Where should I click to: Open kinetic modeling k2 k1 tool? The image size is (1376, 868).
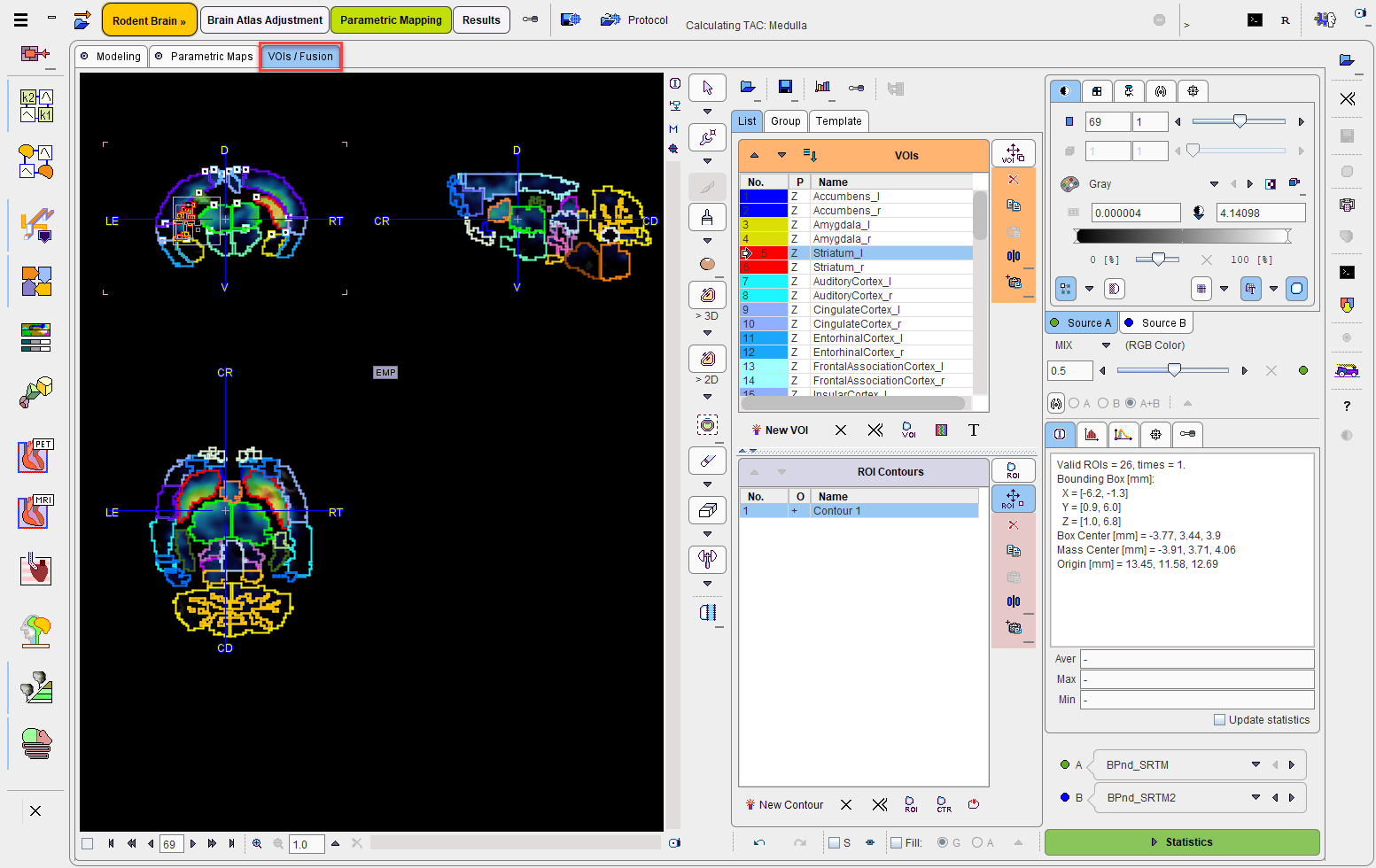pyautogui.click(x=36, y=105)
